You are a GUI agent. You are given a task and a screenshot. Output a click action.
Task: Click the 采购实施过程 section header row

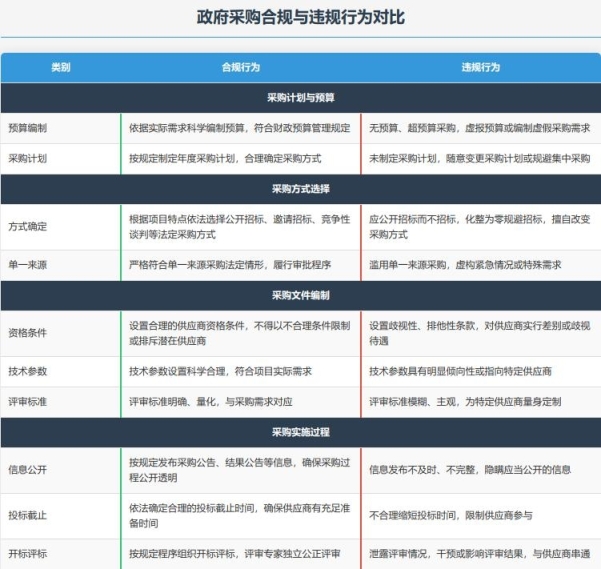(x=300, y=432)
